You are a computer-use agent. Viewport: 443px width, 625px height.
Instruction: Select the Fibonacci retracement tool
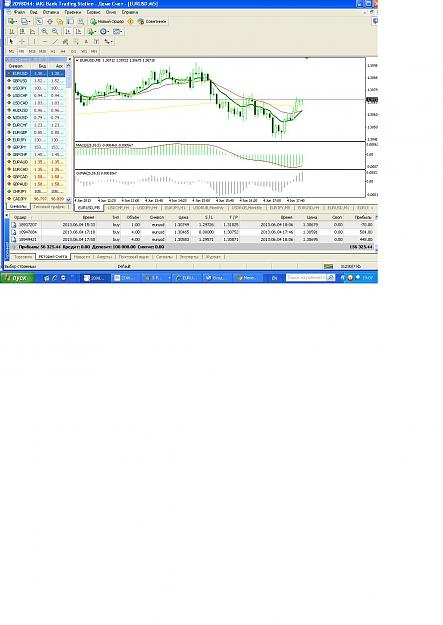click(x=76, y=41)
